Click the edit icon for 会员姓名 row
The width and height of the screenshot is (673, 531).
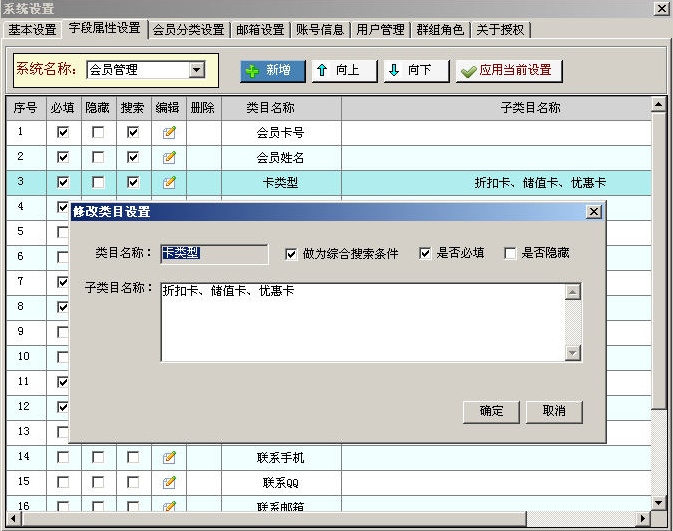tap(169, 157)
